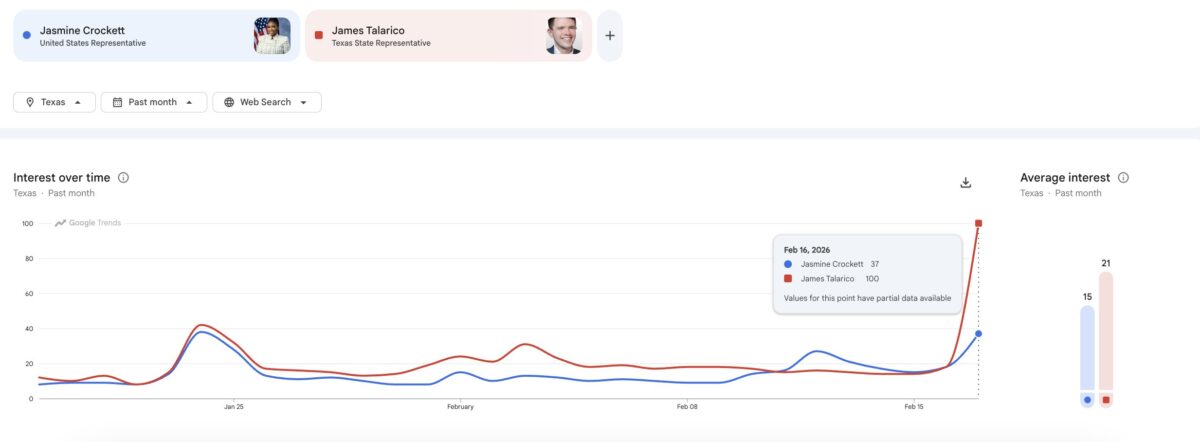Click the globe icon for Web Search
Image resolution: width=1200 pixels, height=442 pixels.
229,102
